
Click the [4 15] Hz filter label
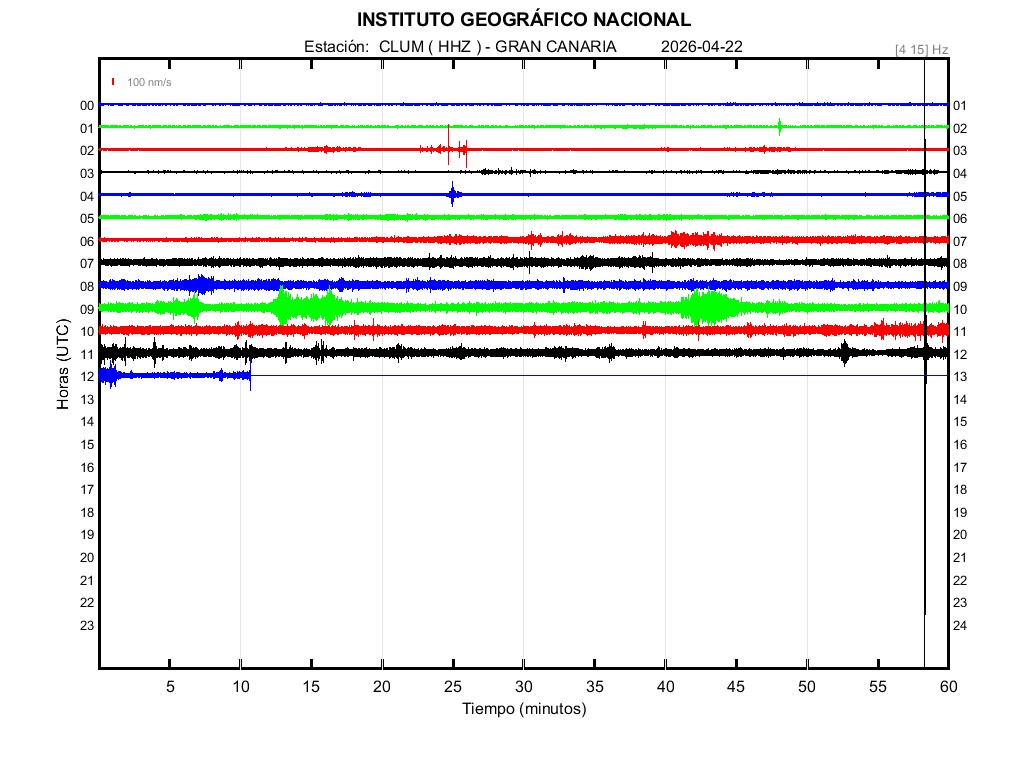[921, 49]
